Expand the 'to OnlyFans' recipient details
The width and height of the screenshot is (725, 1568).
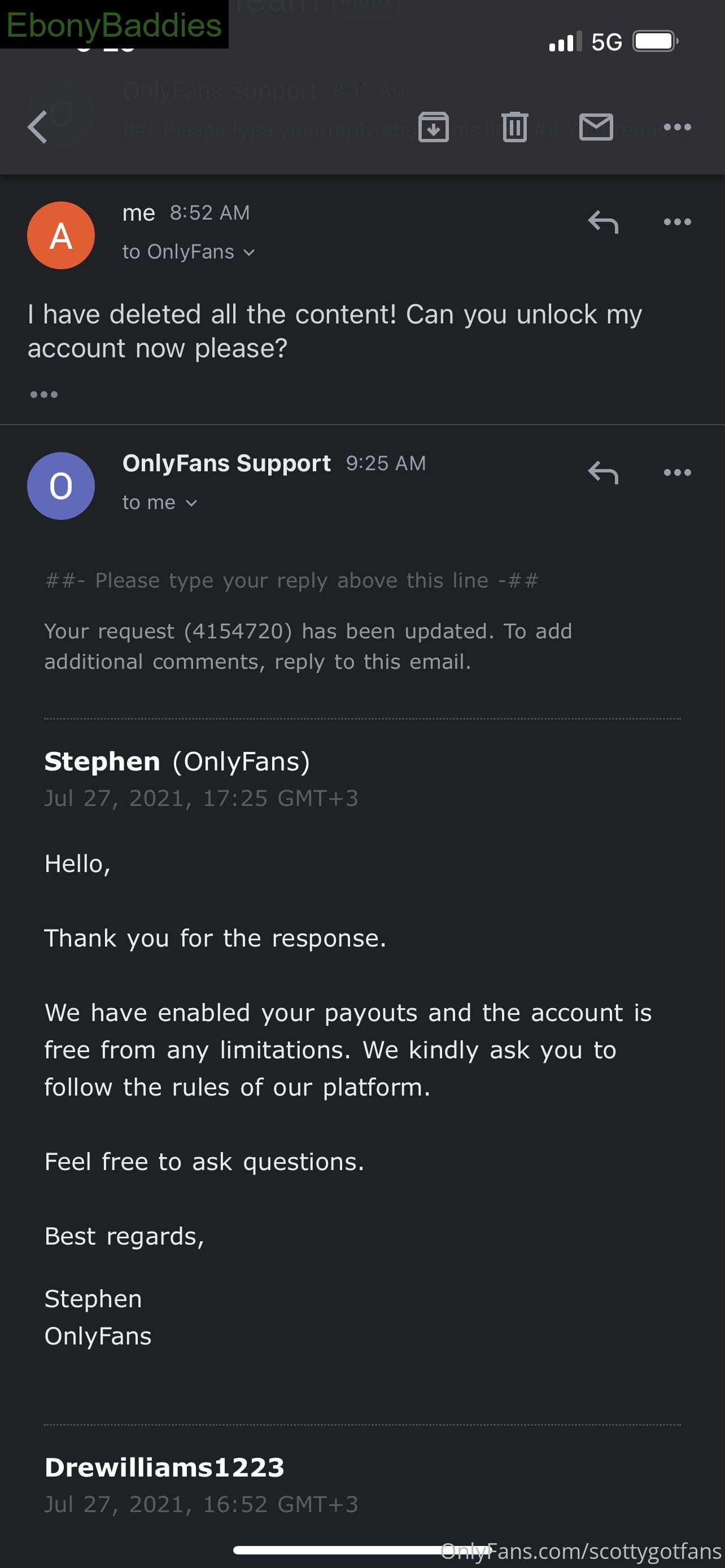click(189, 252)
